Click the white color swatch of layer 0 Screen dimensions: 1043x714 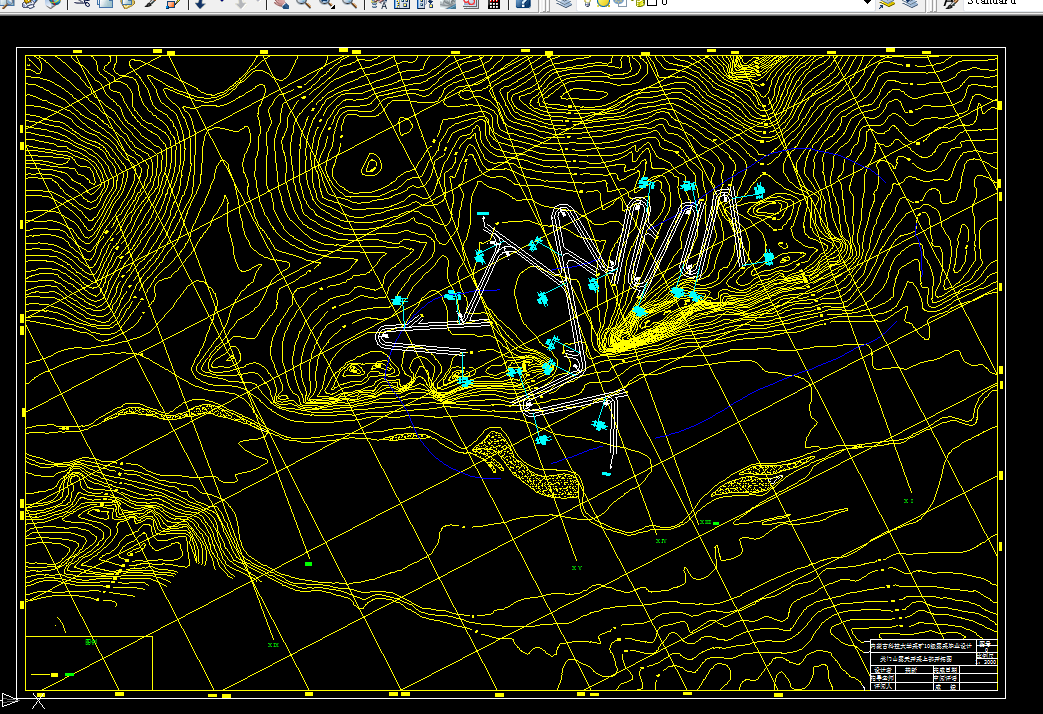point(651,3)
